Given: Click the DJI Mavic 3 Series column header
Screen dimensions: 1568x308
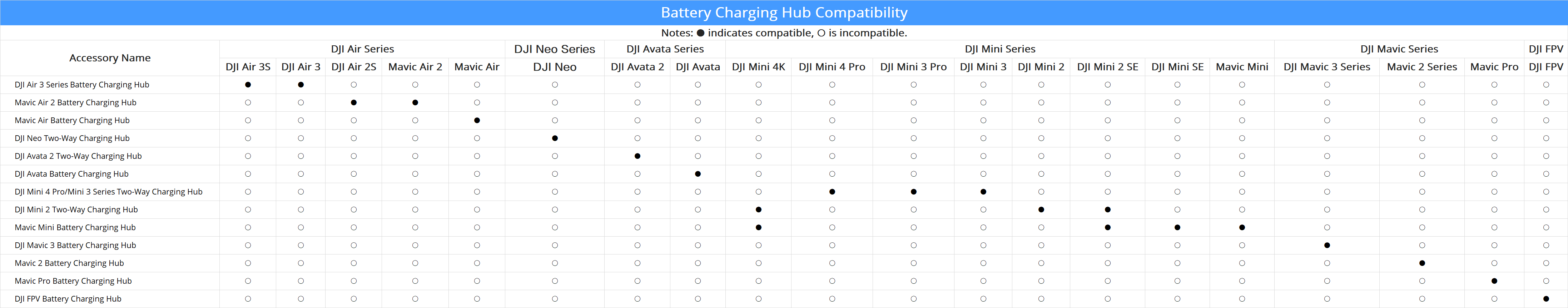Looking at the screenshot, I should coord(1327,67).
